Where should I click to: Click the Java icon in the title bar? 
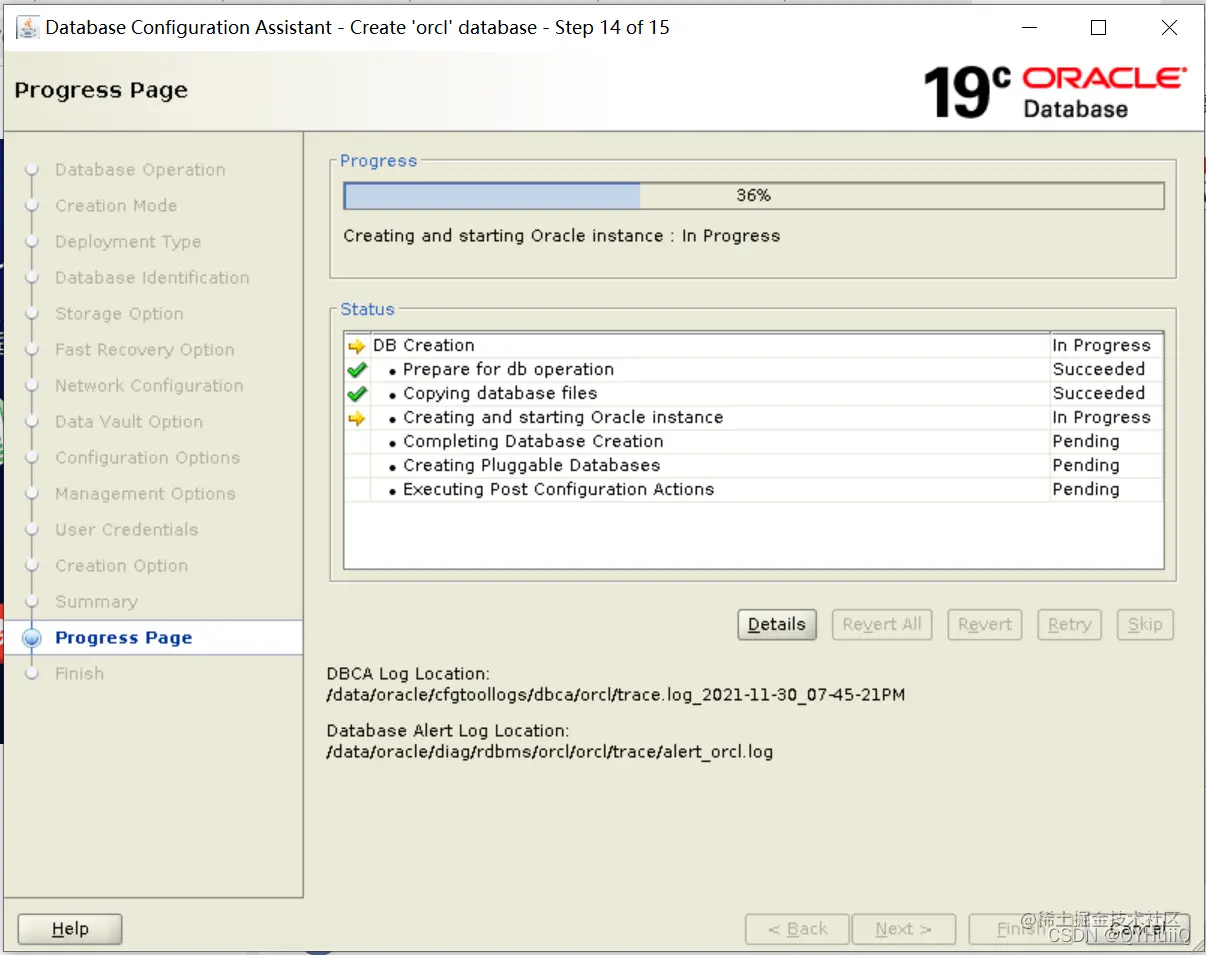(x=28, y=28)
